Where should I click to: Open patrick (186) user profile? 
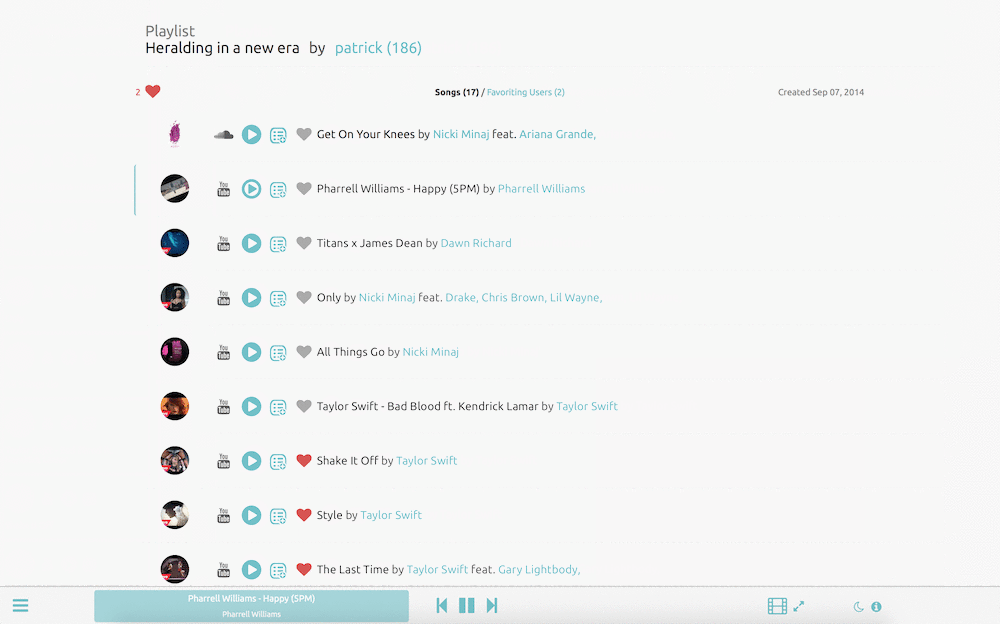coord(378,48)
